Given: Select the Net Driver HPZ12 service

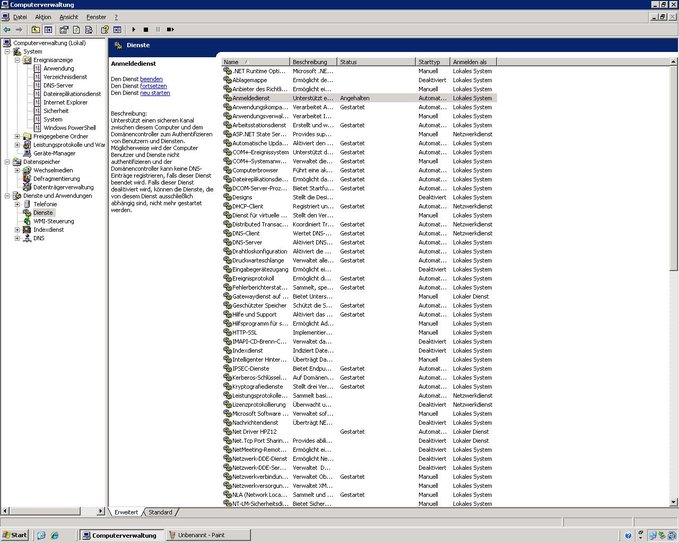Looking at the screenshot, I should (359, 432).
